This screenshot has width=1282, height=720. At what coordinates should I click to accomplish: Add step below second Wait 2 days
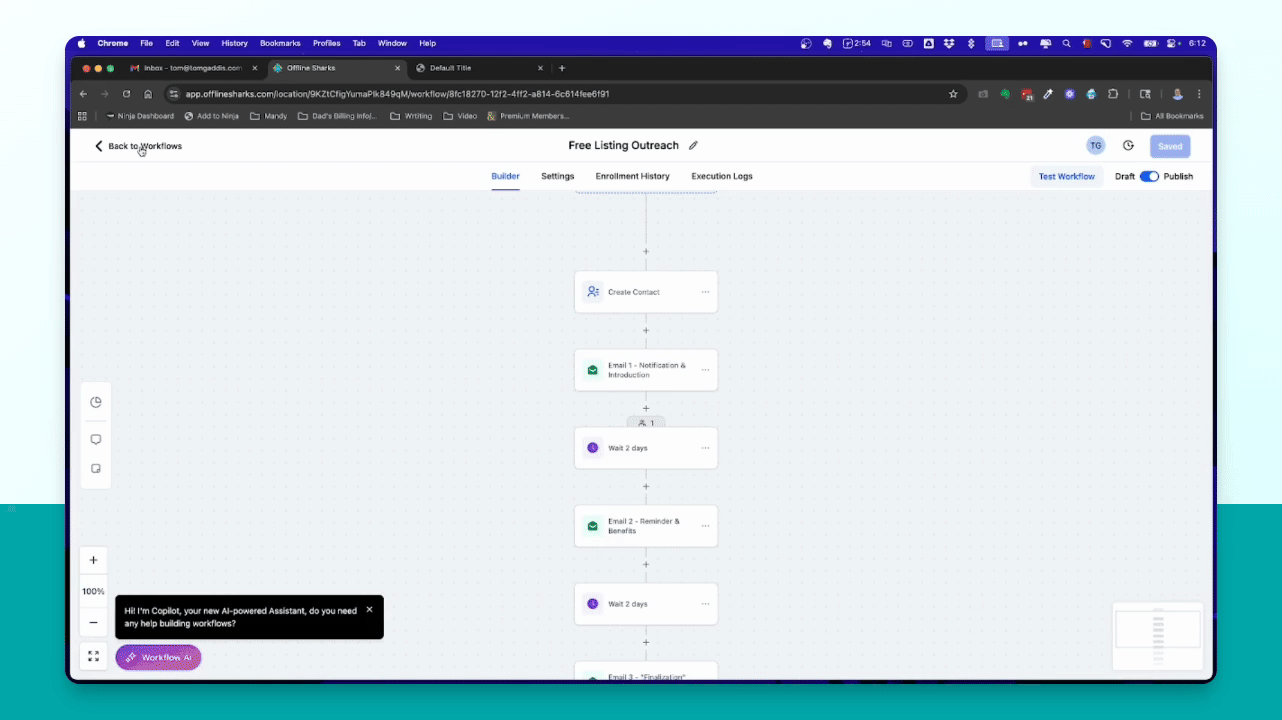coord(646,642)
